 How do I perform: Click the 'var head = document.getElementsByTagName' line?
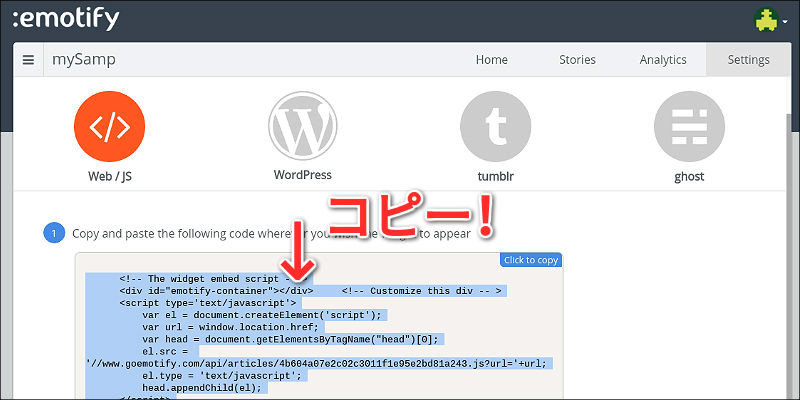[x=290, y=339]
